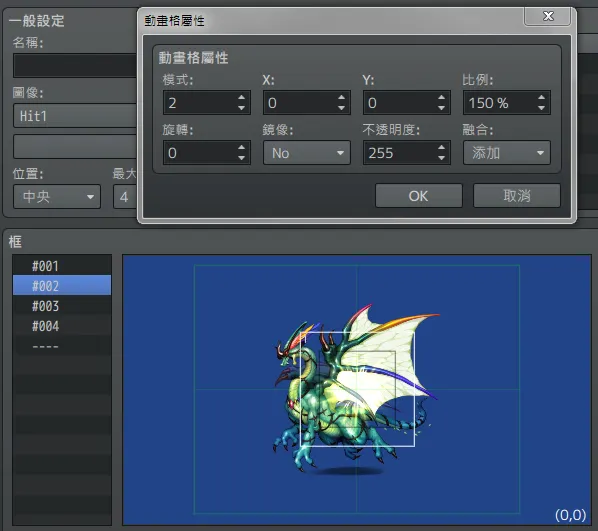Increase the 不透明度 opacity value
The height and width of the screenshot is (531, 598).
click(x=441, y=147)
